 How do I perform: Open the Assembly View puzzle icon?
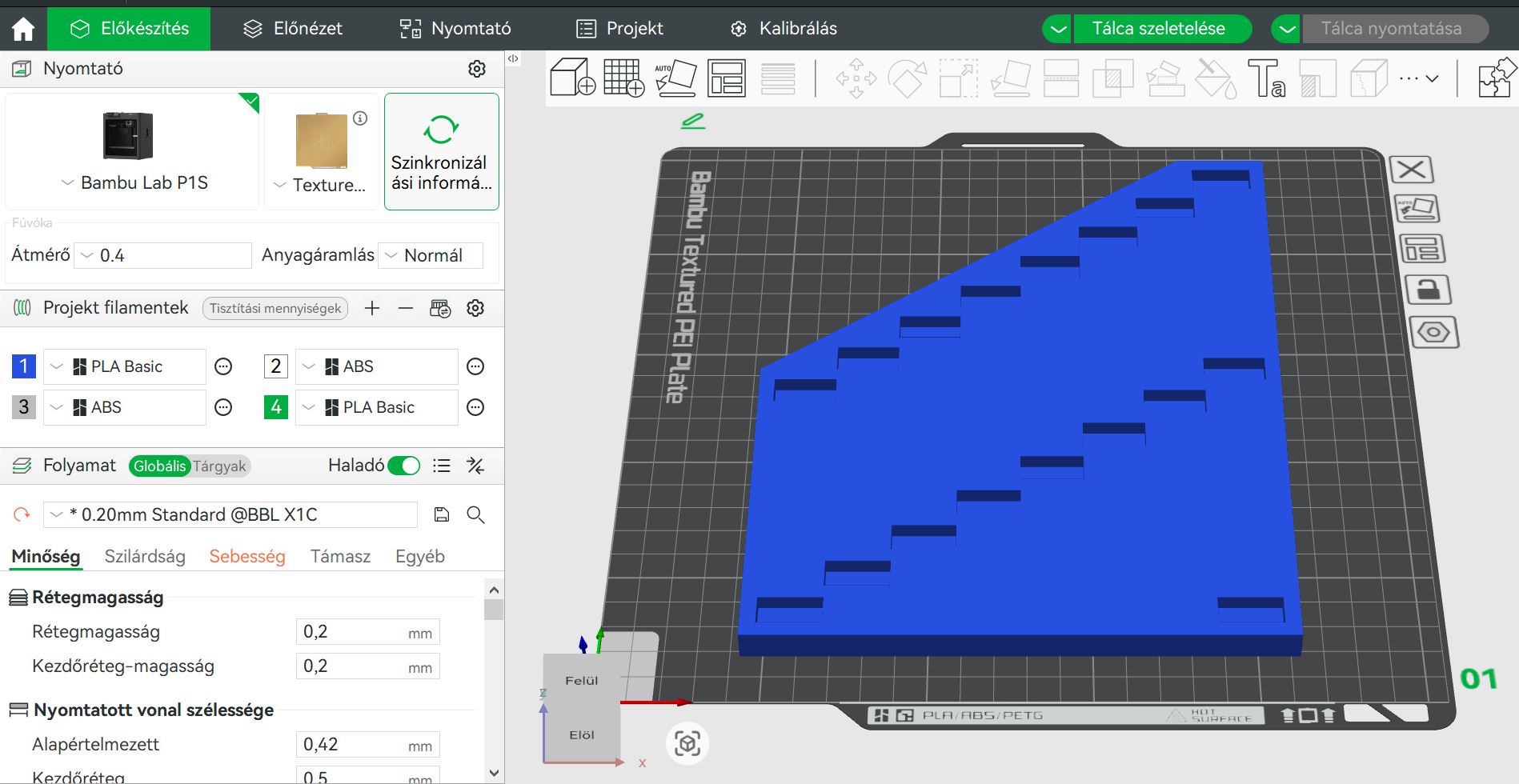[1495, 78]
